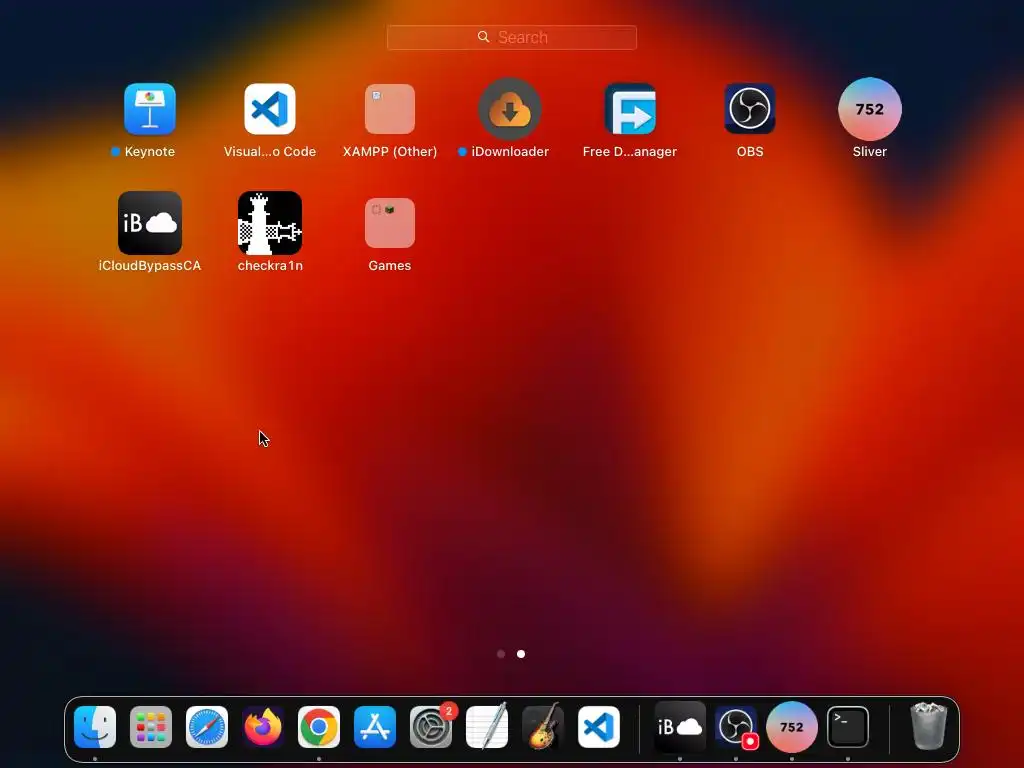1024x768 pixels.
Task: Open Terminal from the Dock
Action: (848, 726)
